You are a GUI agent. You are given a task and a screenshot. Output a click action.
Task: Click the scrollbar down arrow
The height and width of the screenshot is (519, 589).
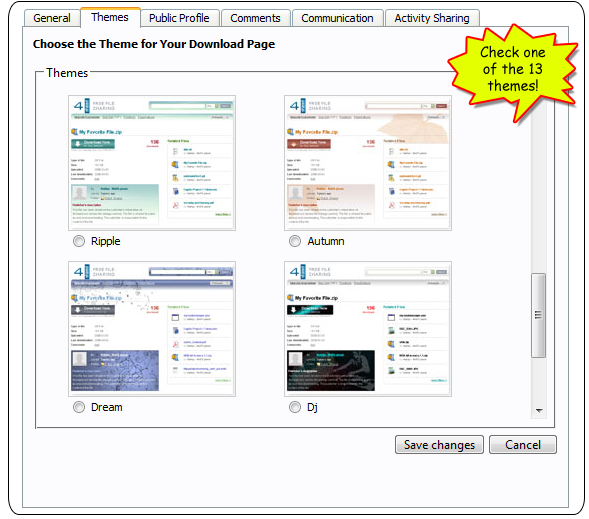539,410
